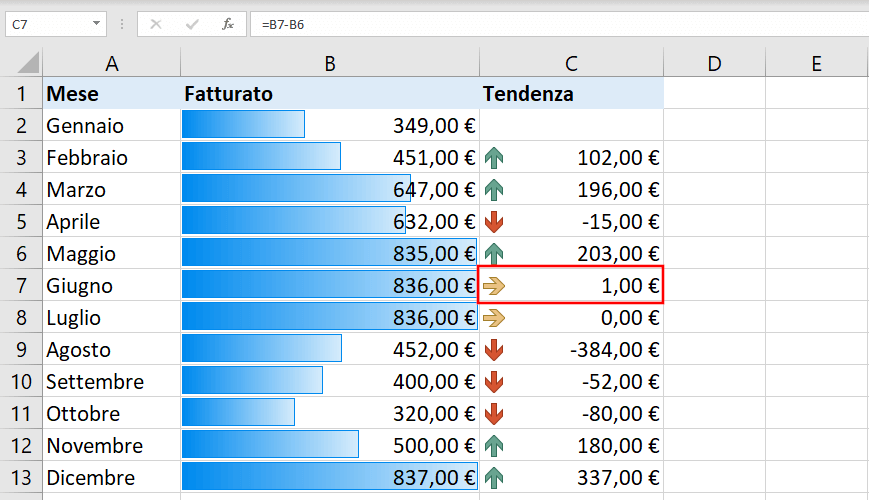Select the 'Agosto' cell
This screenshot has height=500, width=869.
point(111,349)
